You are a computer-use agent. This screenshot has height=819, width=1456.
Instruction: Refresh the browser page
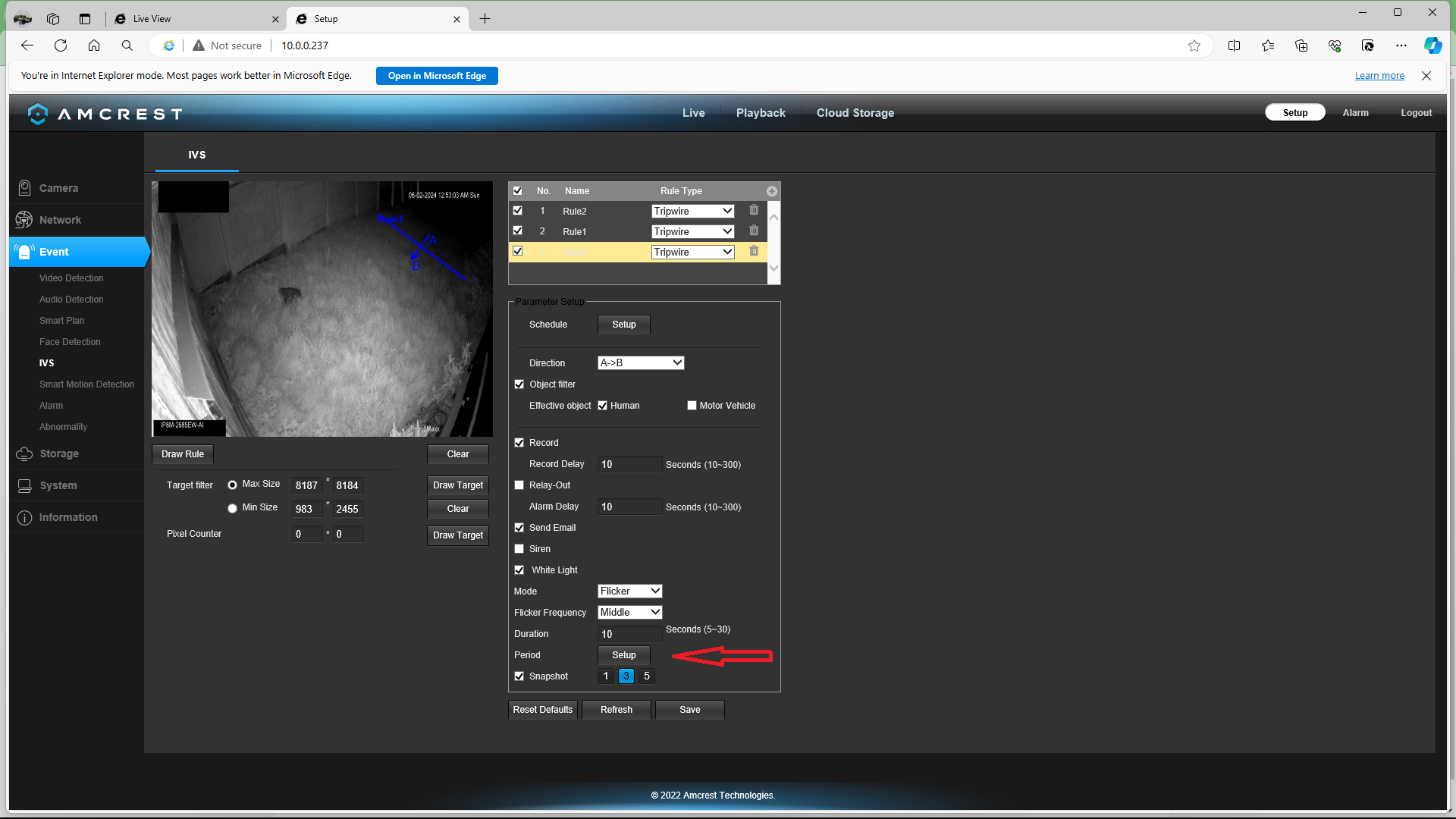(61, 45)
